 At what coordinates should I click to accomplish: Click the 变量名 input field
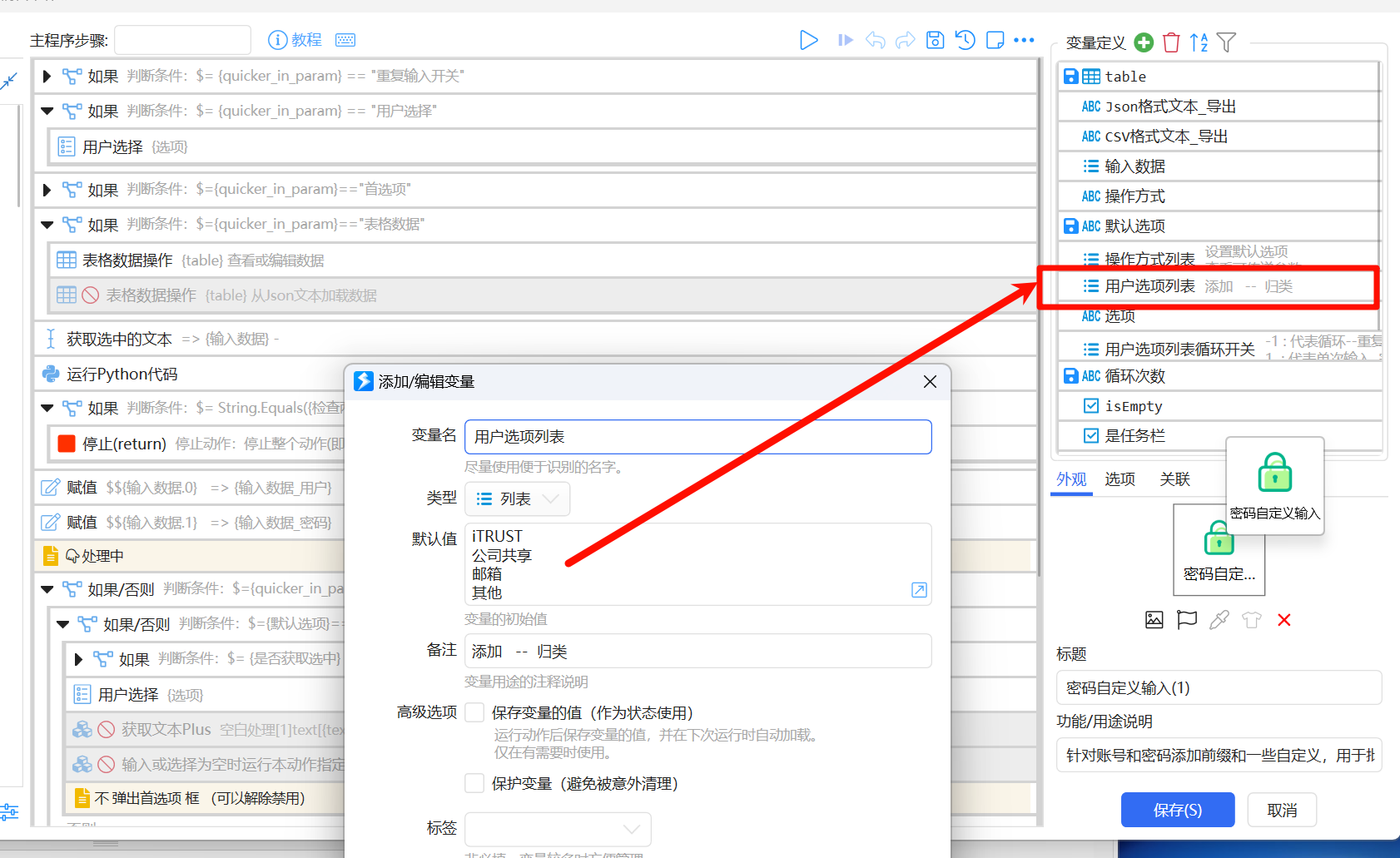coord(698,437)
